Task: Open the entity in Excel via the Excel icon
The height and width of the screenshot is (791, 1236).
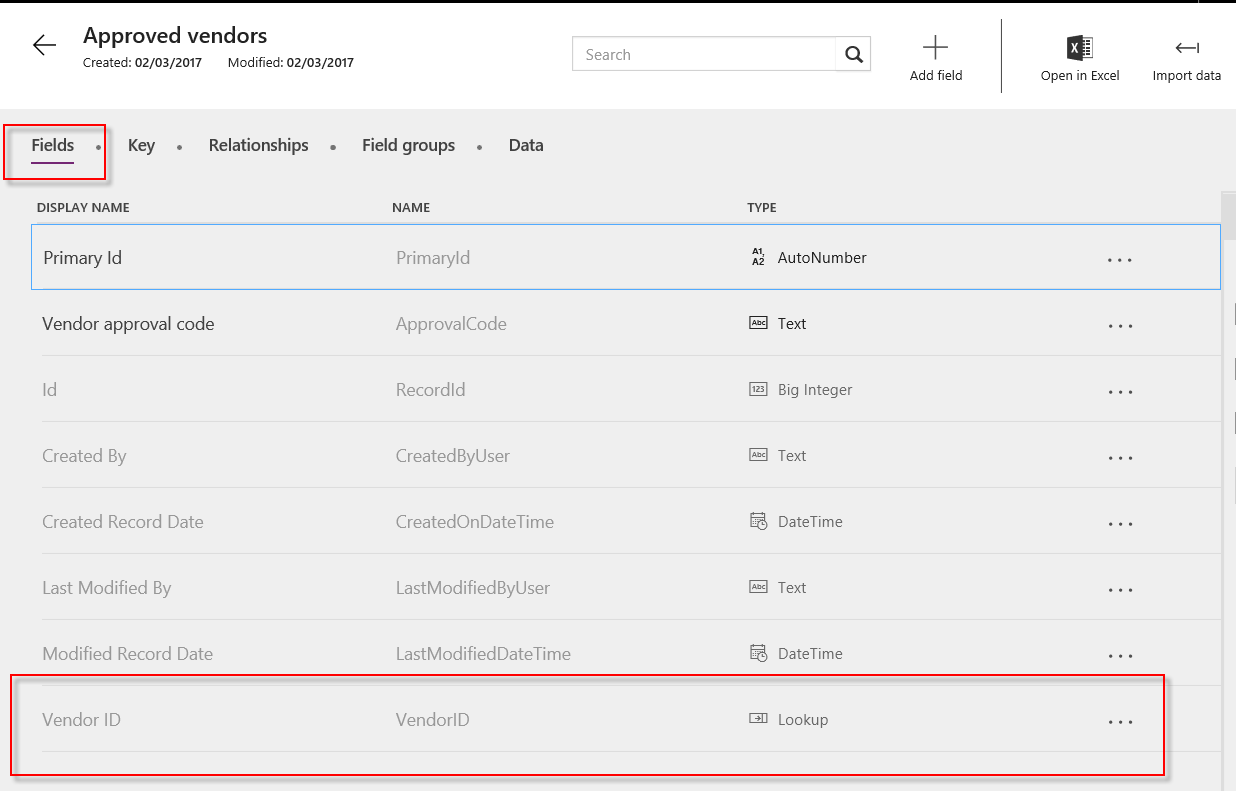Action: click(x=1078, y=47)
